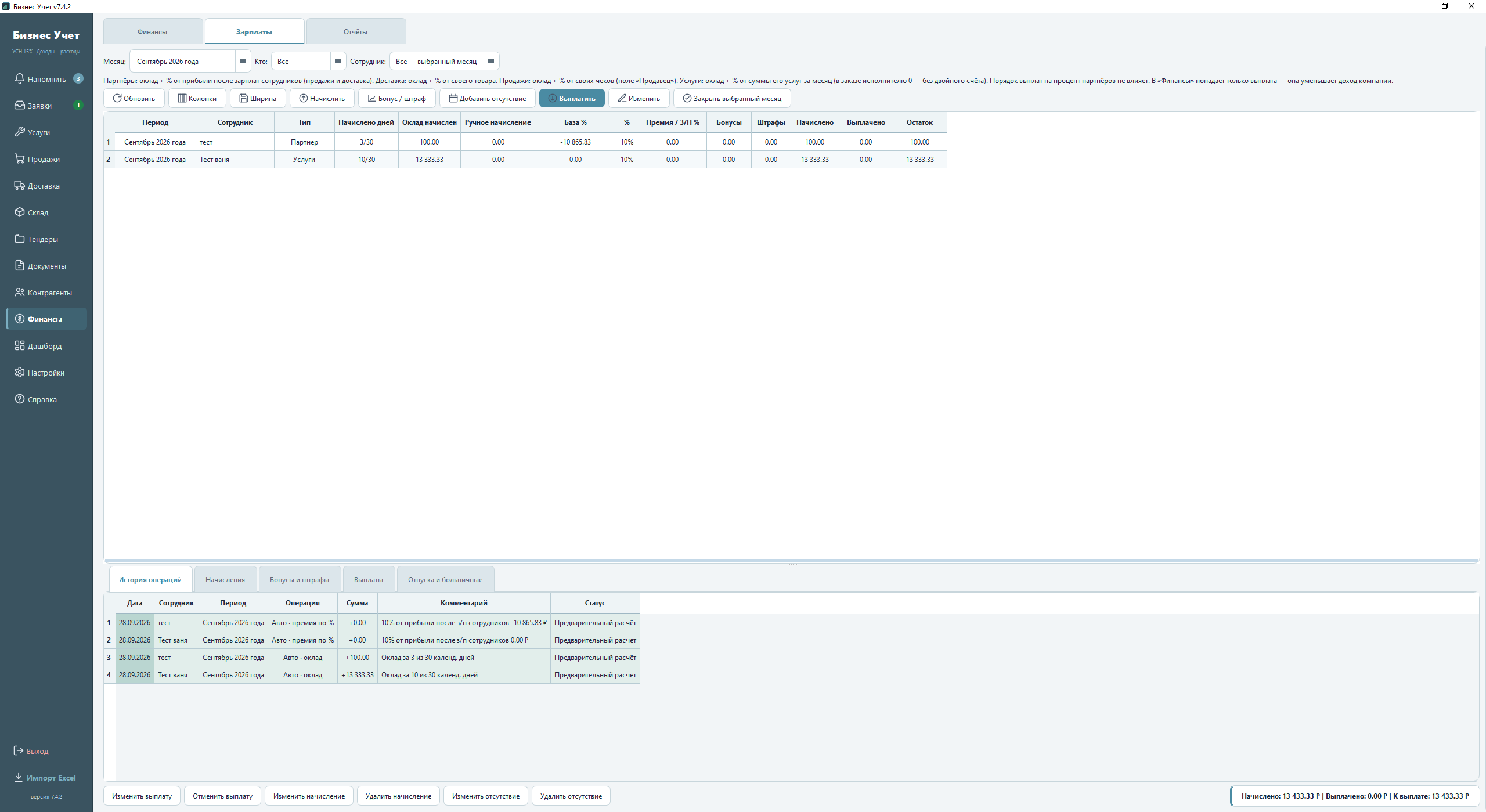Screen dimensions: 1486x812
Task: Switch to the Выплаты bottom tab
Action: 369,579
